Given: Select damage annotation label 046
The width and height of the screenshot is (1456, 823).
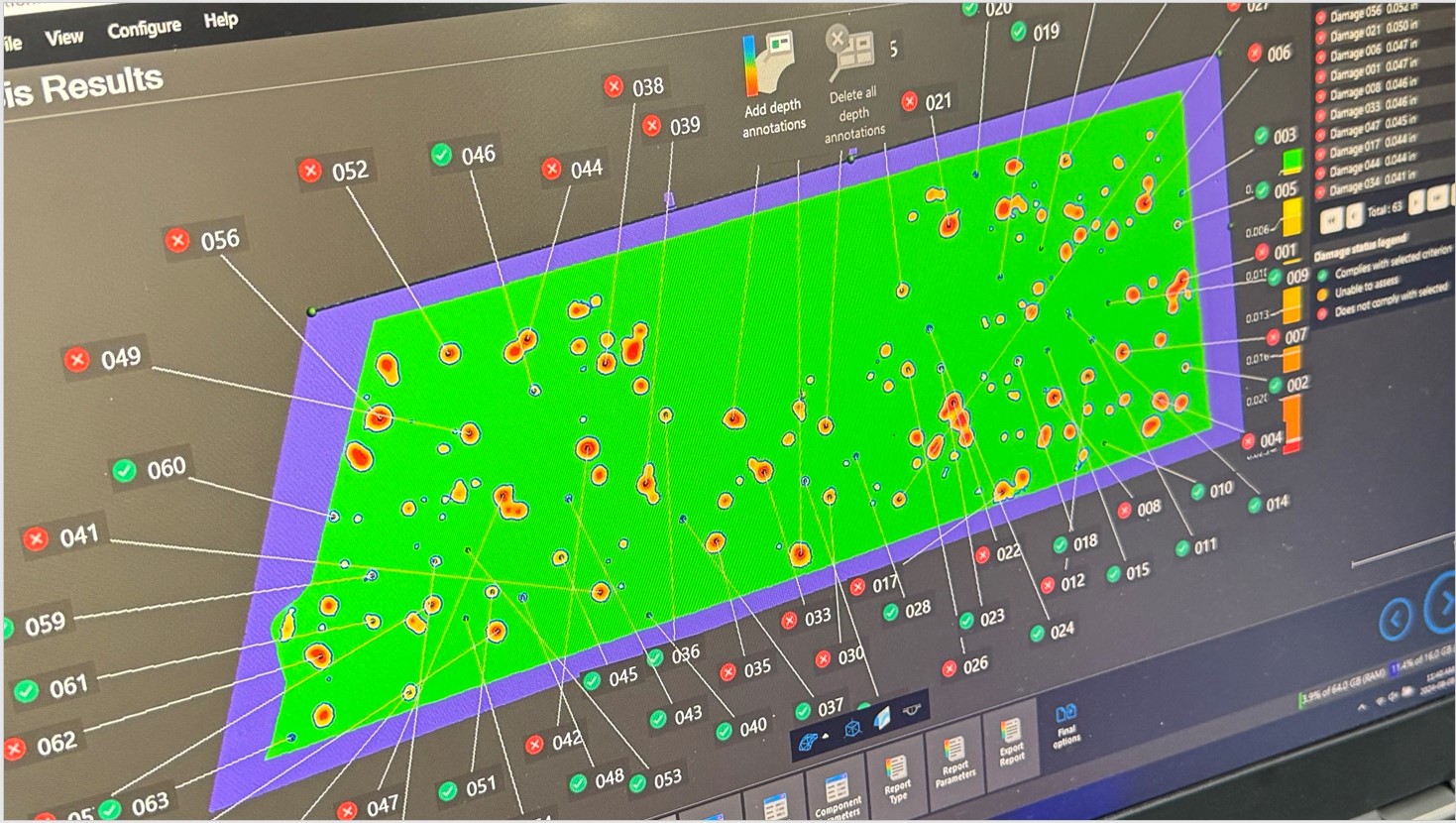Looking at the screenshot, I should [478, 155].
